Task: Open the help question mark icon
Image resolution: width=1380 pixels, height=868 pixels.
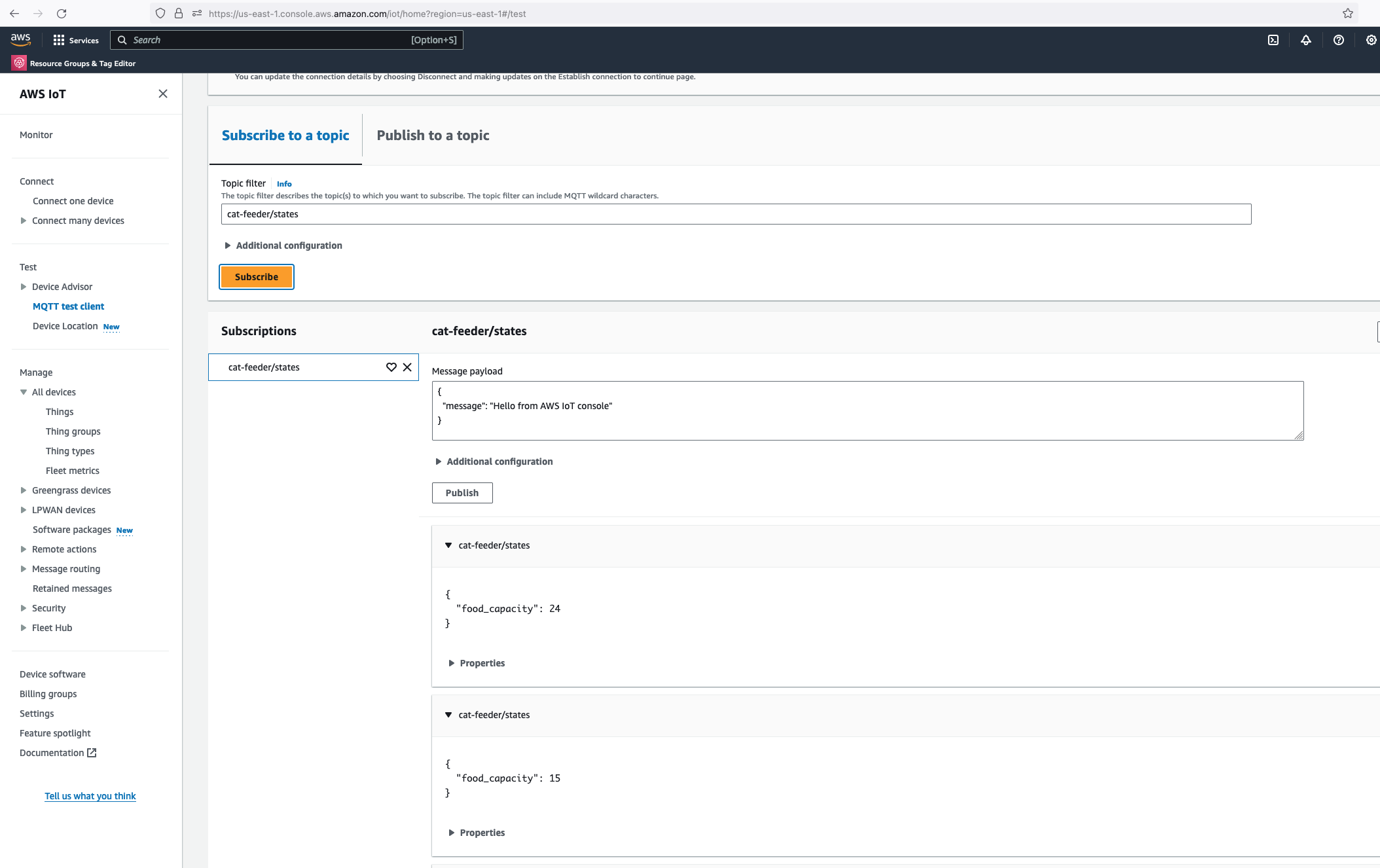Action: pyautogui.click(x=1339, y=40)
